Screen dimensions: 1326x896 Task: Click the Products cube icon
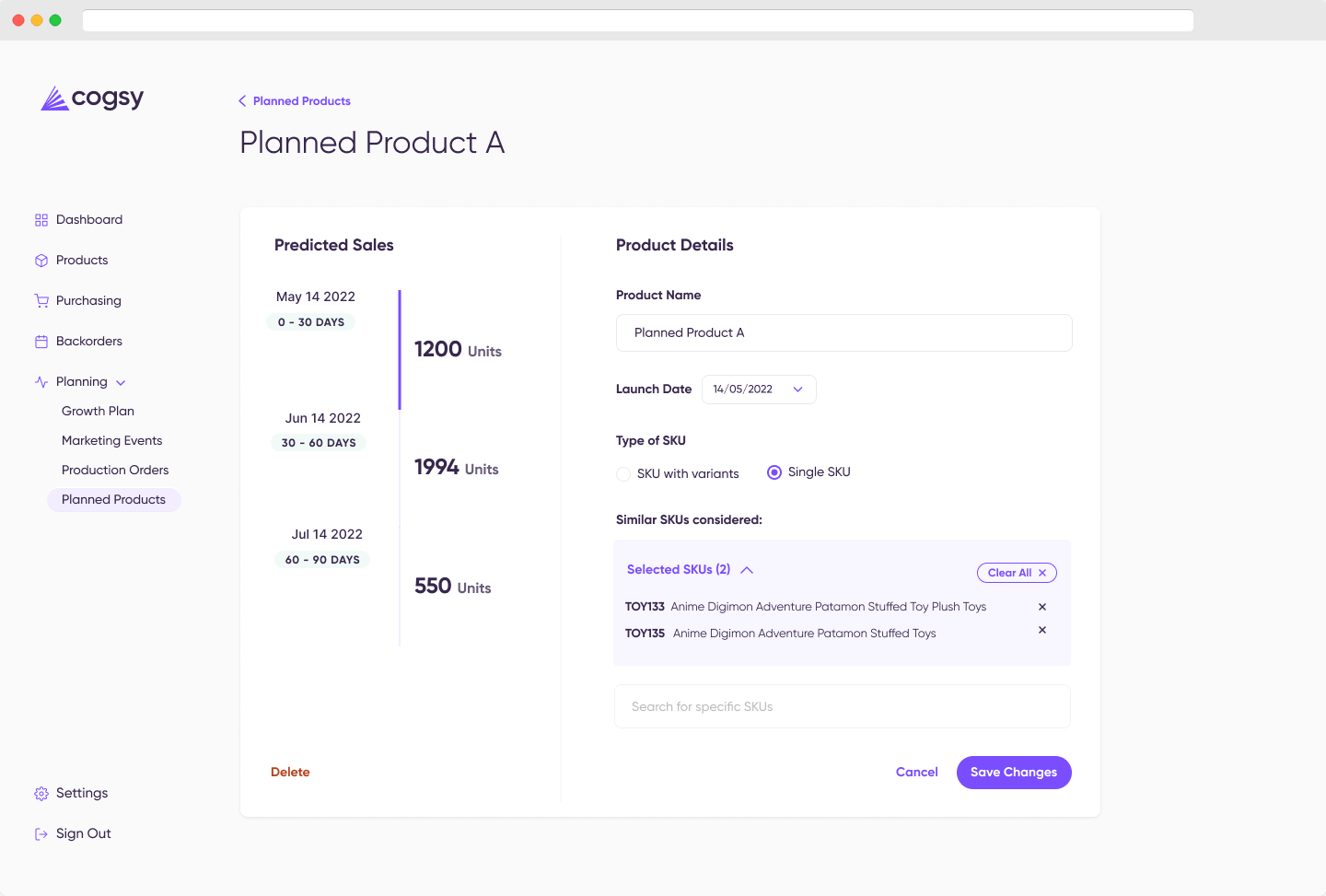click(x=41, y=261)
